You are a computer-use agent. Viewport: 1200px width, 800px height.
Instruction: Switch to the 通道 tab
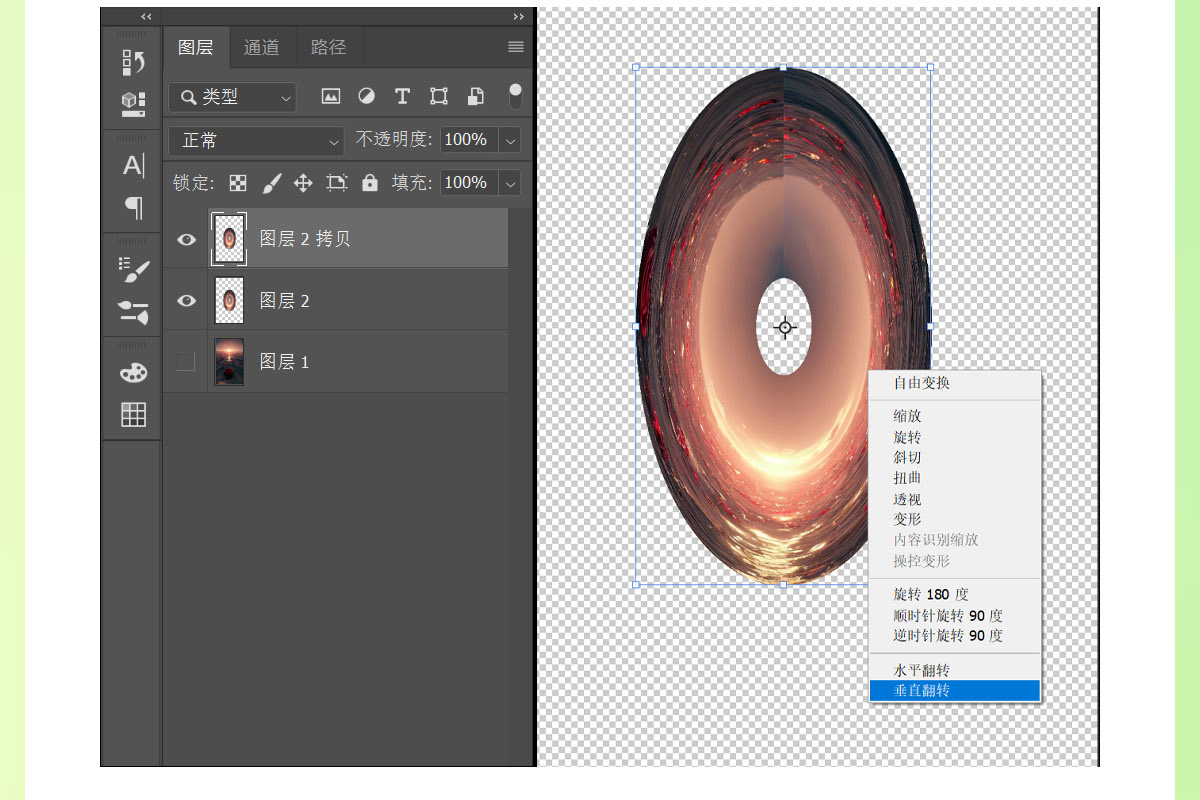tap(261, 47)
